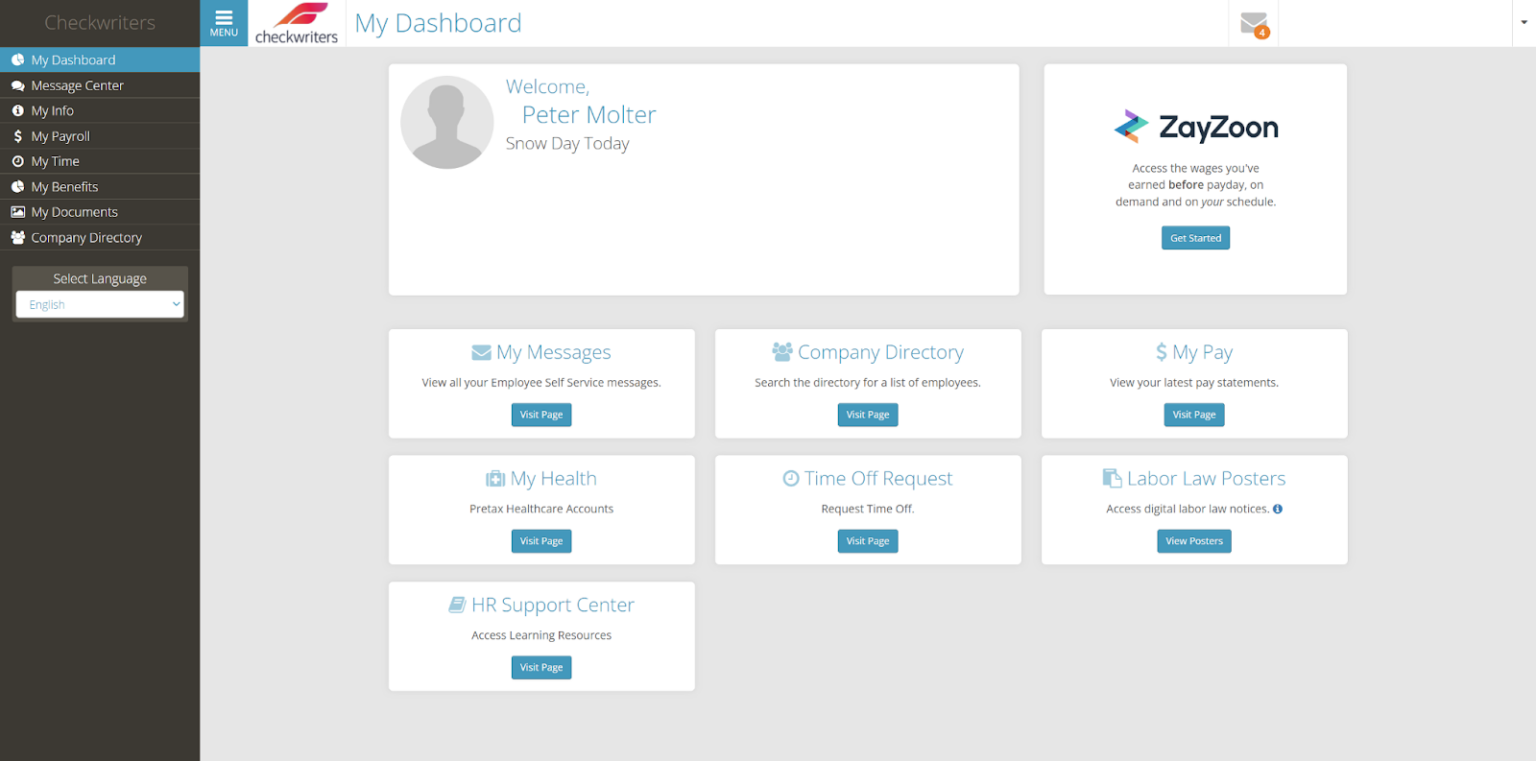Click Peter Molter's profile avatar placeholder
Screen dimensions: 1536x761
447,121
